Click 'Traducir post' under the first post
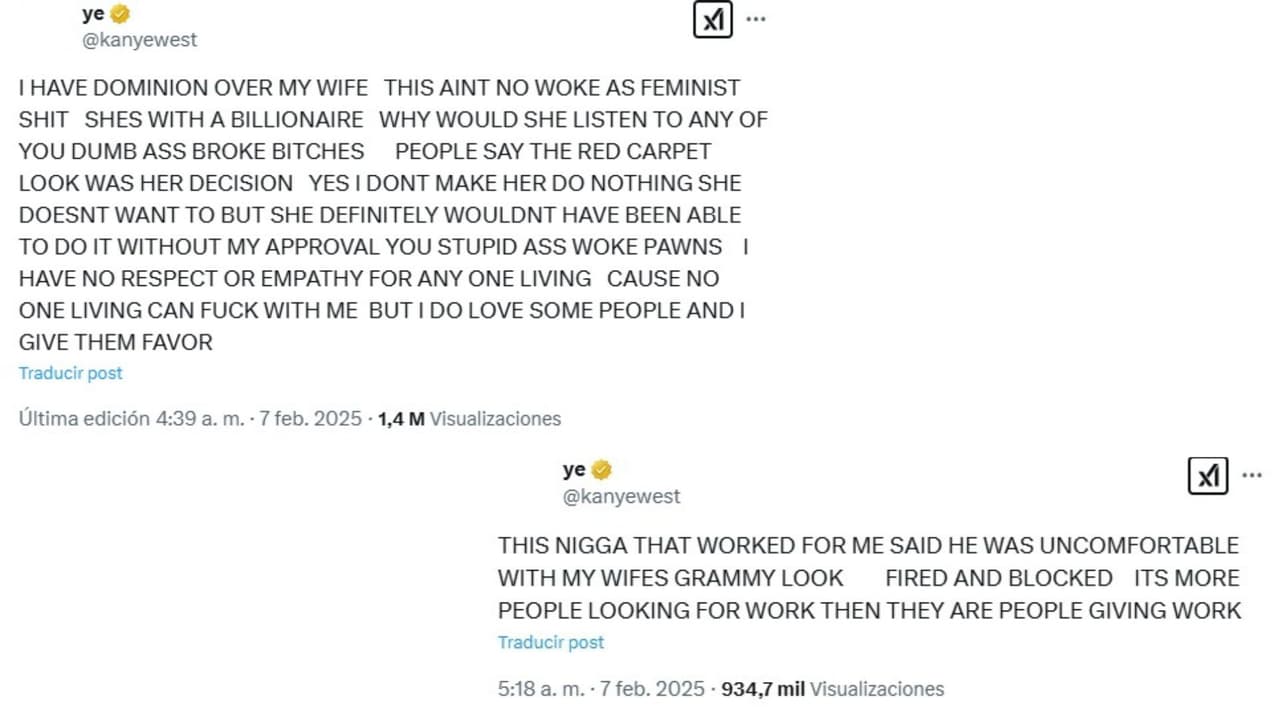Viewport: 1280px width, 720px height. pyautogui.click(x=70, y=373)
